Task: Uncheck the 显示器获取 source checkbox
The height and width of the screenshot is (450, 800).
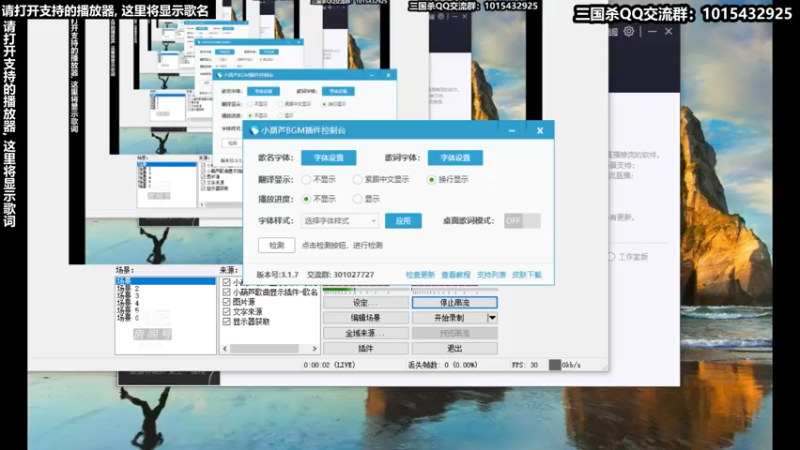Action: point(227,321)
